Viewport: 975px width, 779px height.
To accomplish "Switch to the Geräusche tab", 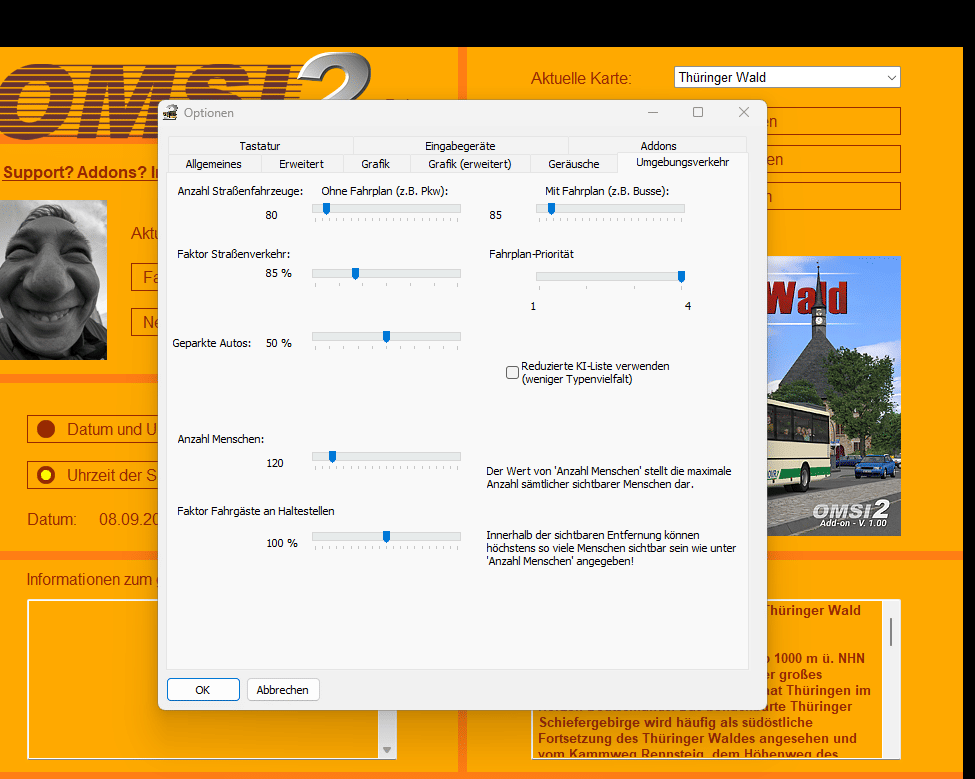I will (573, 164).
